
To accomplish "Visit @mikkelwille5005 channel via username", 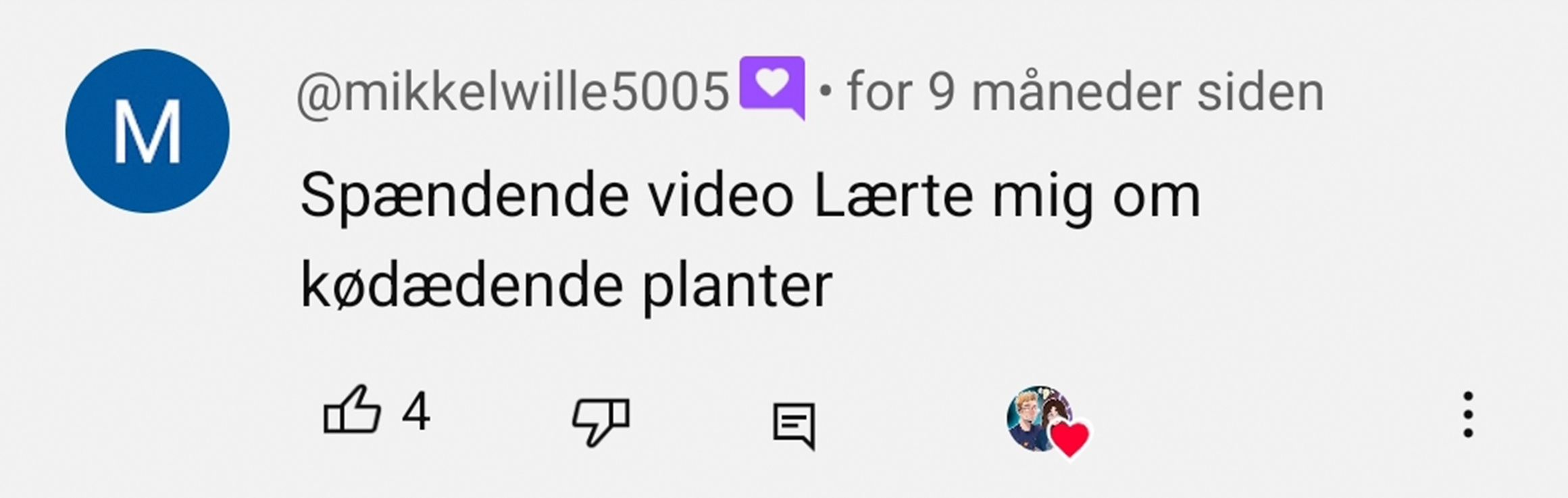I will [513, 92].
